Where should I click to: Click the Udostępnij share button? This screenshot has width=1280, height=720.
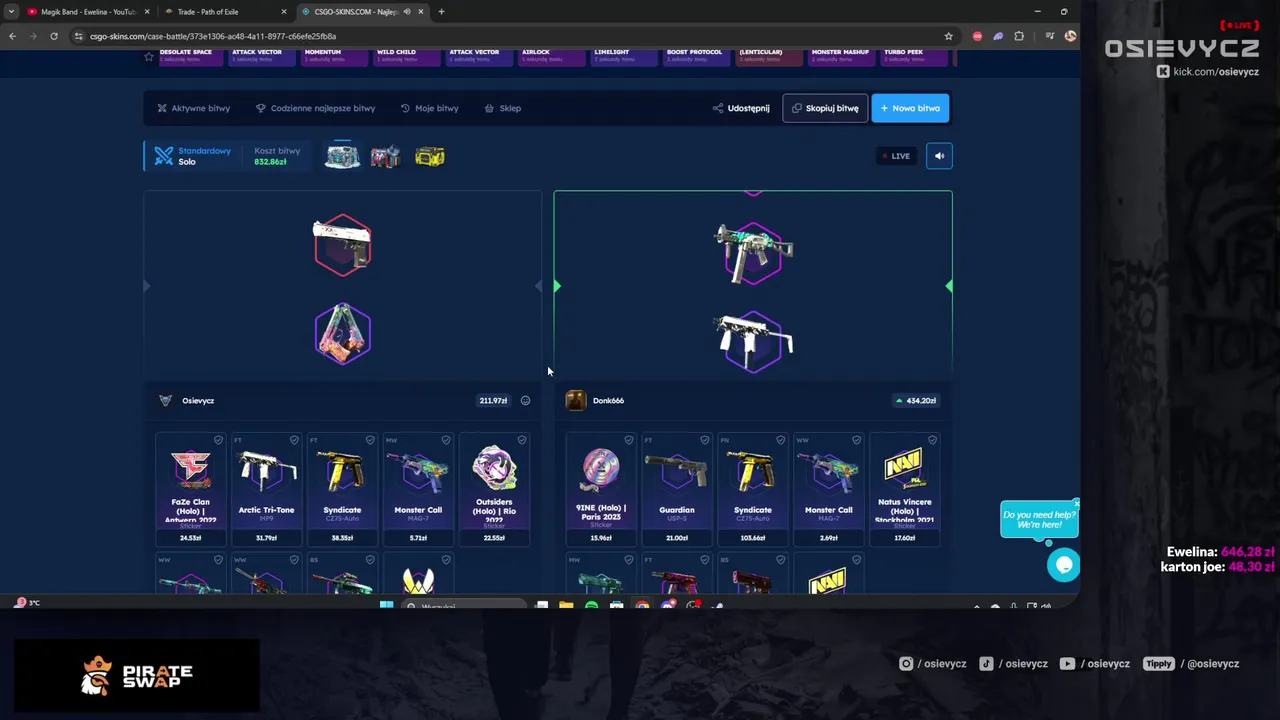click(741, 108)
